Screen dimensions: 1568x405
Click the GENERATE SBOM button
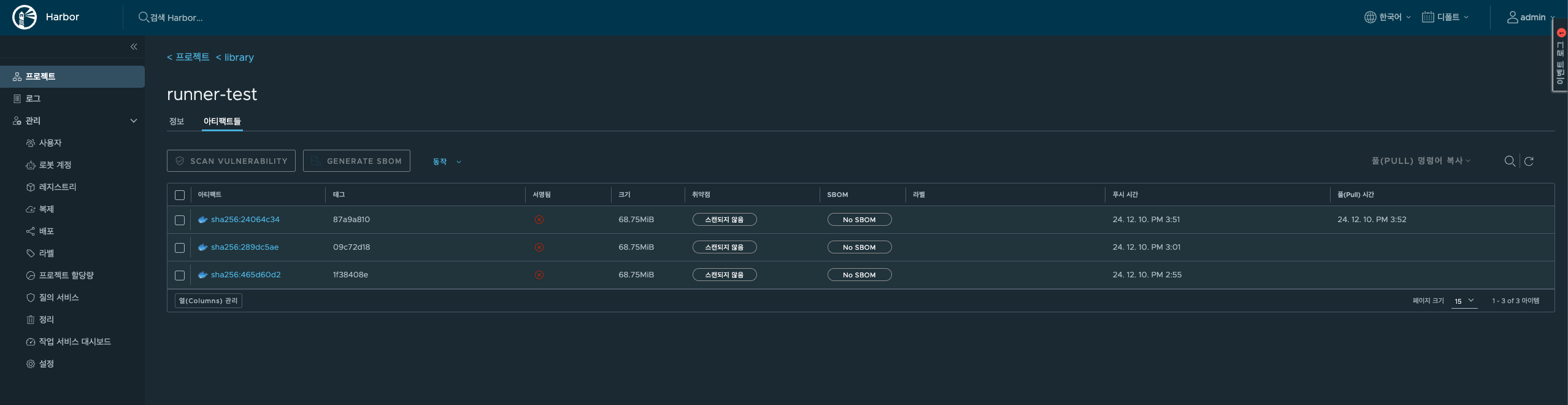click(x=356, y=161)
